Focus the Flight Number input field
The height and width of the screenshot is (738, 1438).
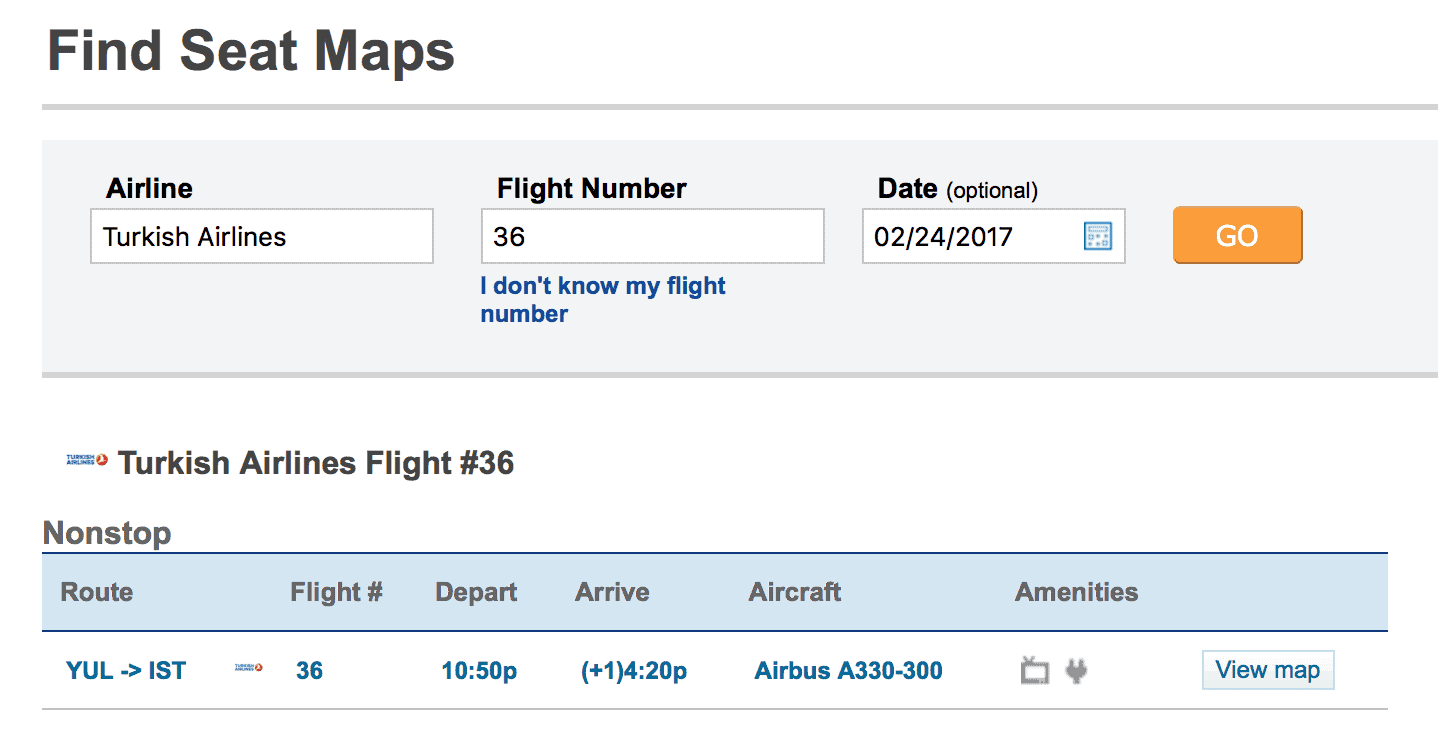pyautogui.click(x=652, y=237)
